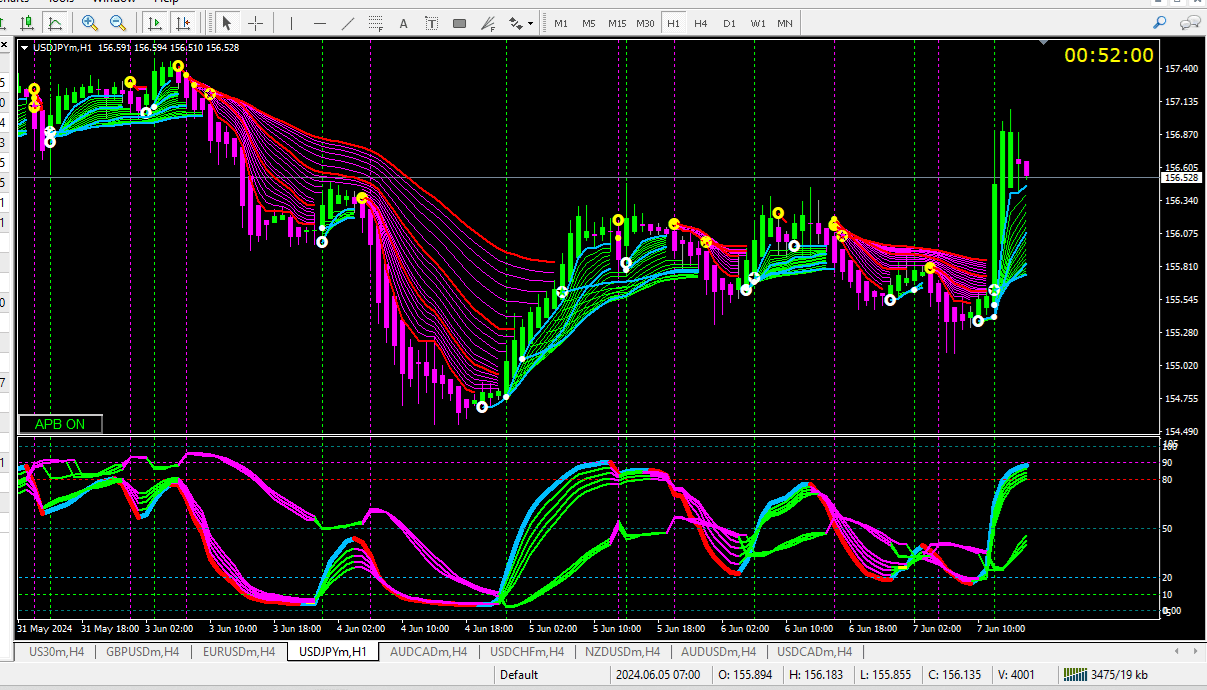Pick the rectangle shape tool
Viewport: 1207px width, 690px height.
(x=459, y=22)
